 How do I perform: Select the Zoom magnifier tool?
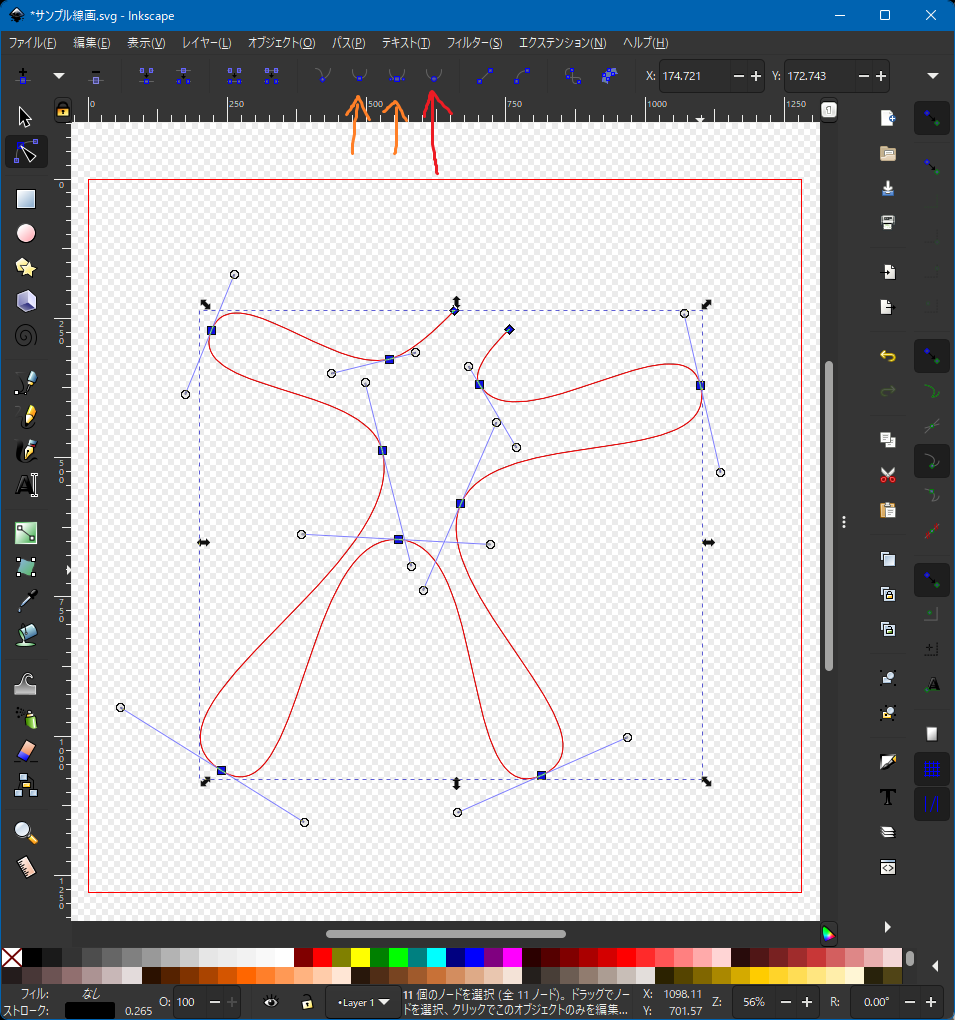coord(25,833)
